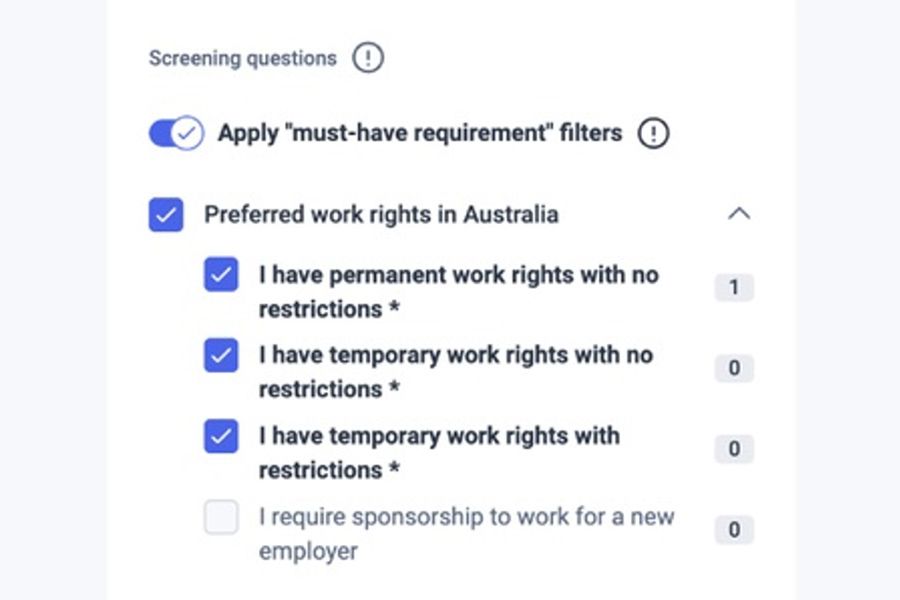The width and height of the screenshot is (900, 600).
Task: Tick the require sponsorship checkbox
Action: coord(221,517)
